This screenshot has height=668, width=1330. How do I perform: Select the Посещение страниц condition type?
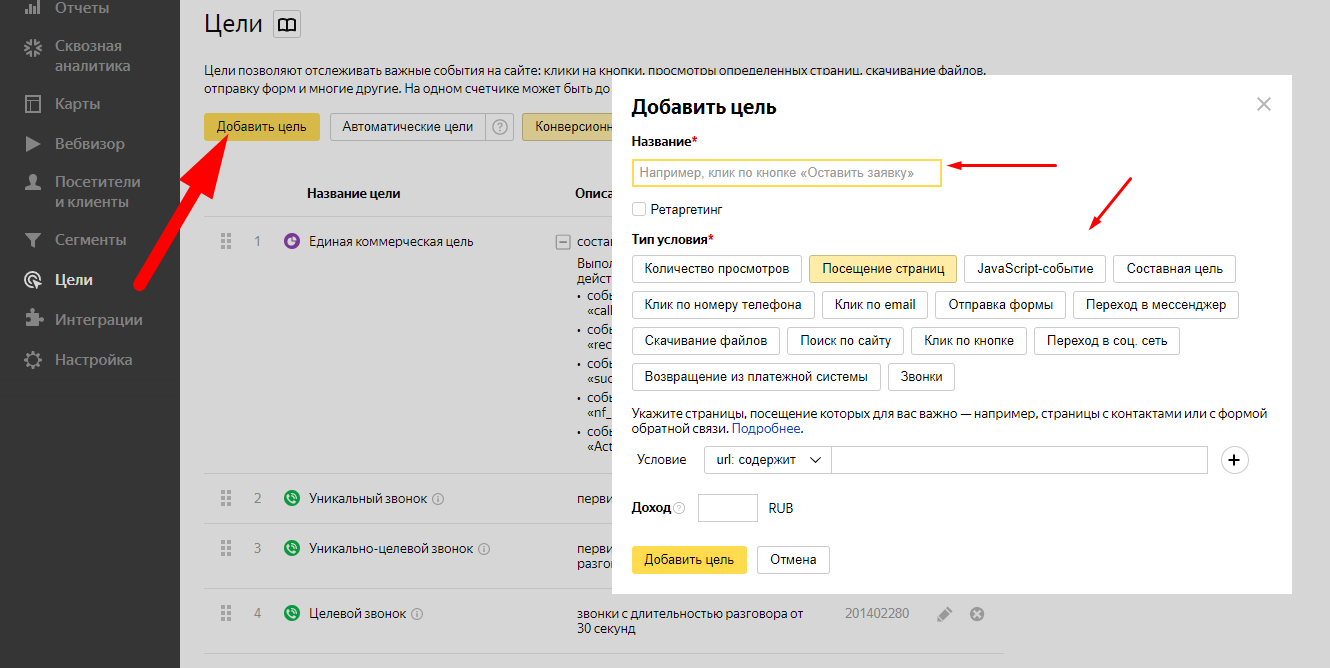(883, 268)
